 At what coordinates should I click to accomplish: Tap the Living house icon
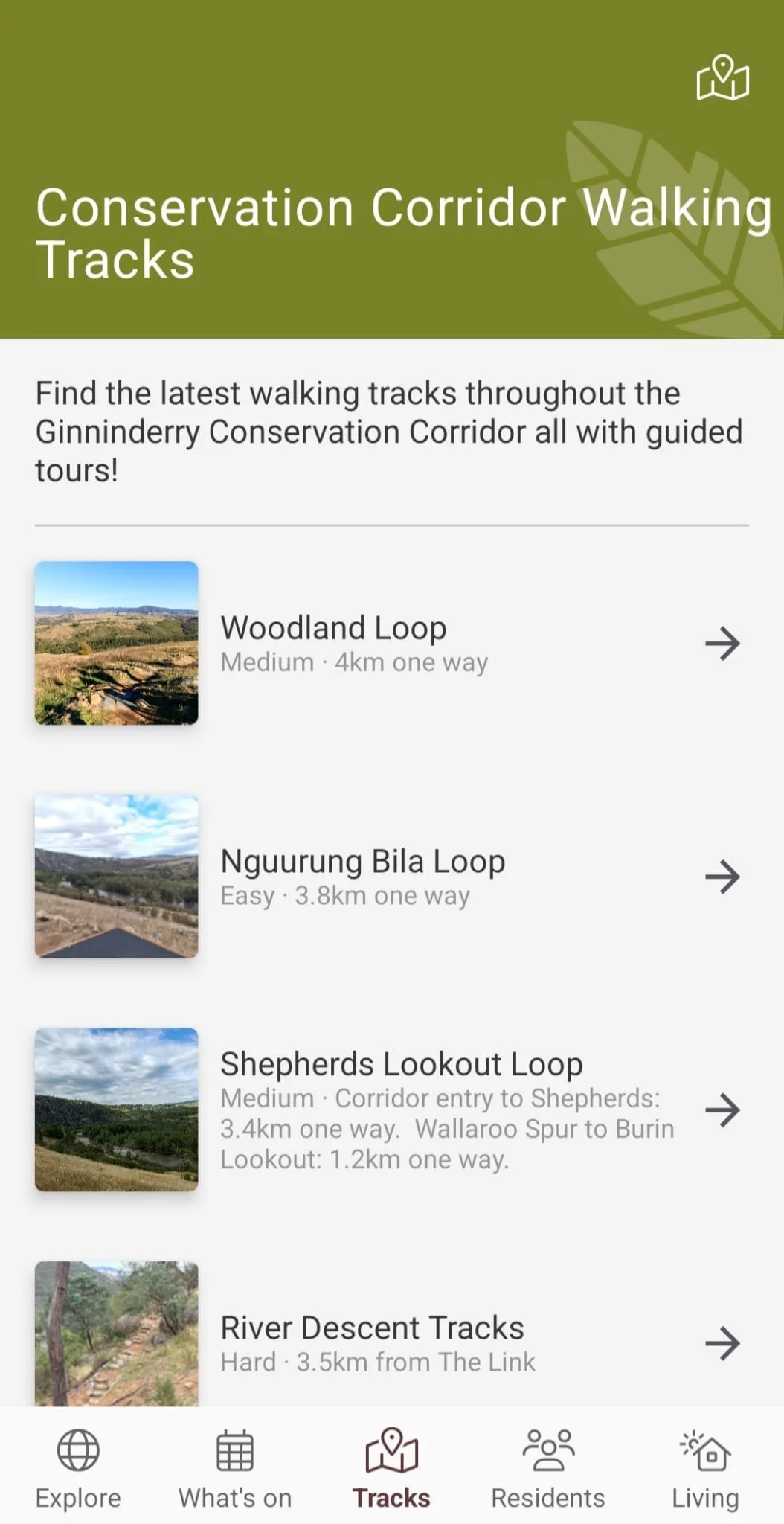tap(705, 1450)
